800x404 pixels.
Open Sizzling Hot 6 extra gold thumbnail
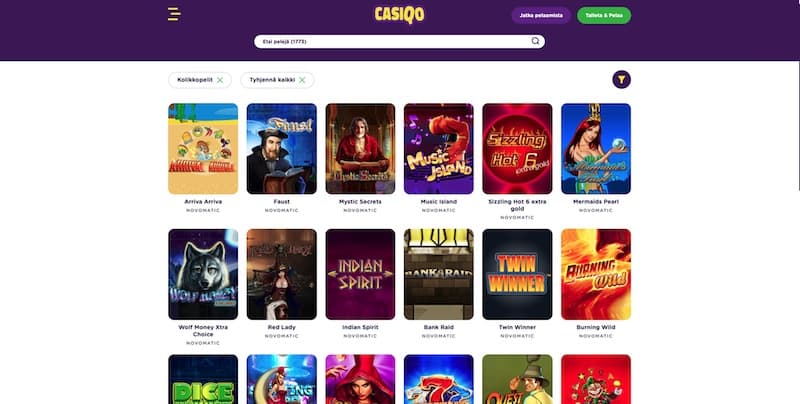click(x=517, y=149)
